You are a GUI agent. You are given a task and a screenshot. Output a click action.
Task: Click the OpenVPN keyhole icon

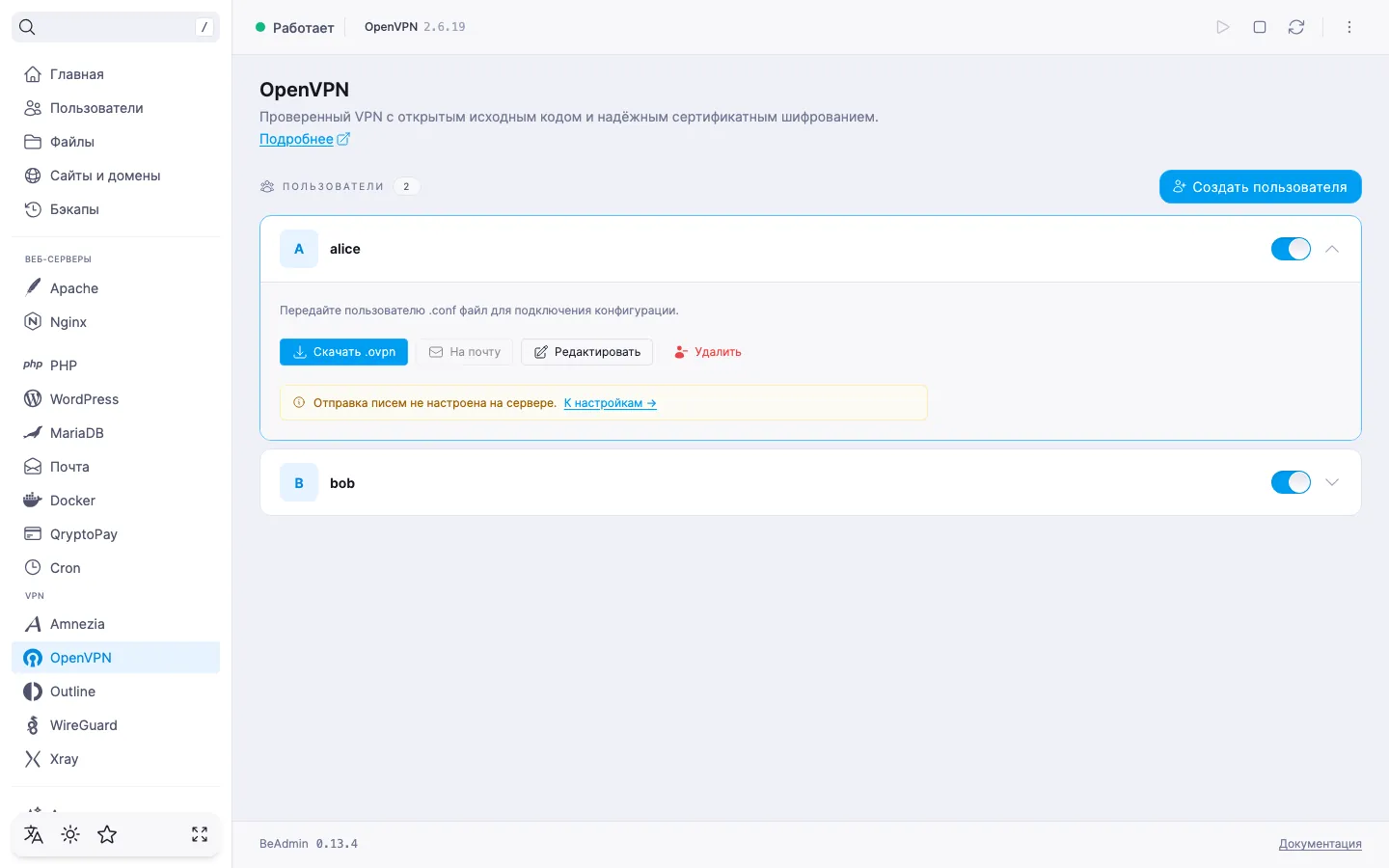pyautogui.click(x=33, y=658)
